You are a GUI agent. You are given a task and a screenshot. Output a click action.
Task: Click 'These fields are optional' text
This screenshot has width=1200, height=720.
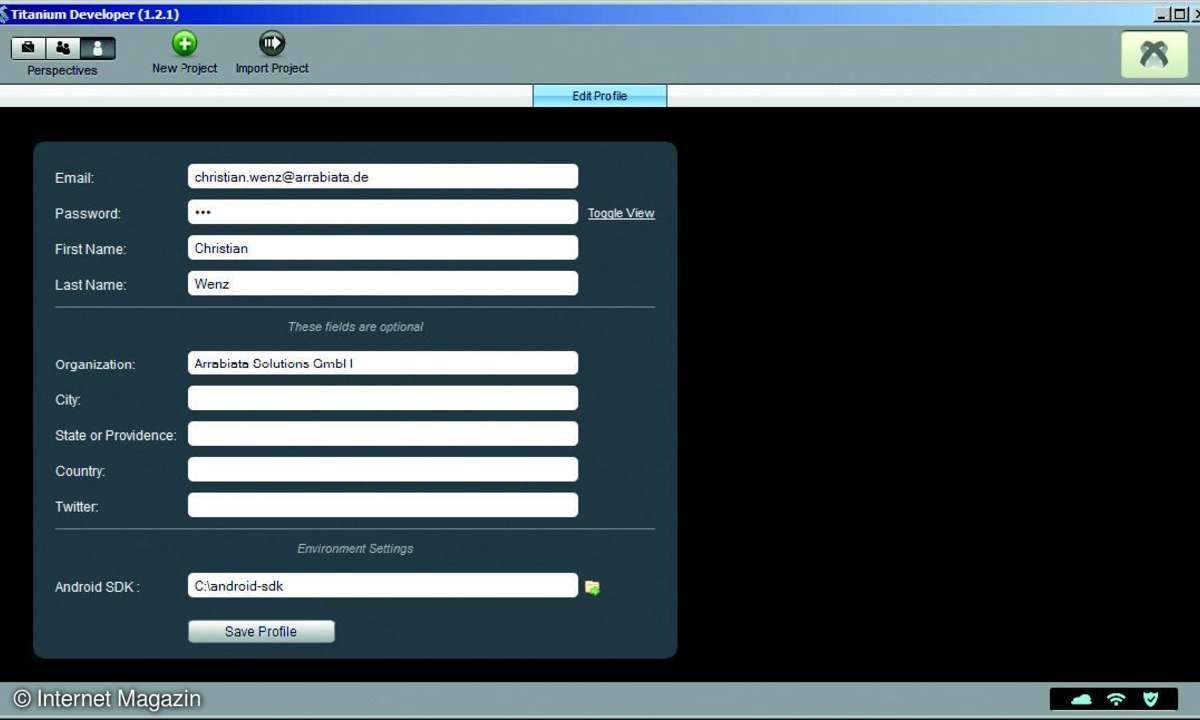(355, 327)
